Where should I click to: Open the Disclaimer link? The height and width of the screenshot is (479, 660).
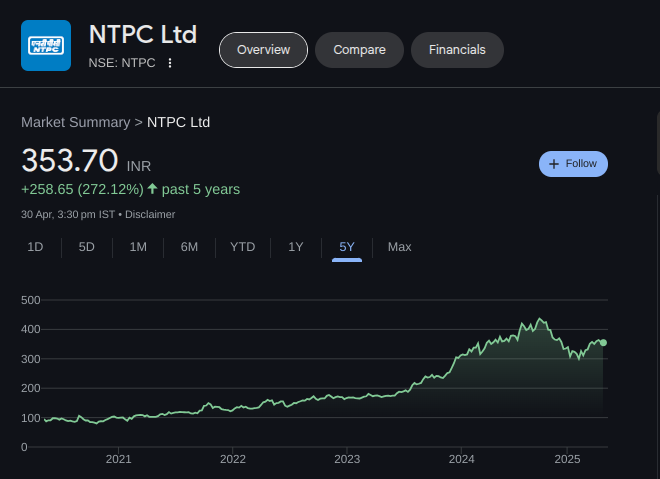pos(150,214)
